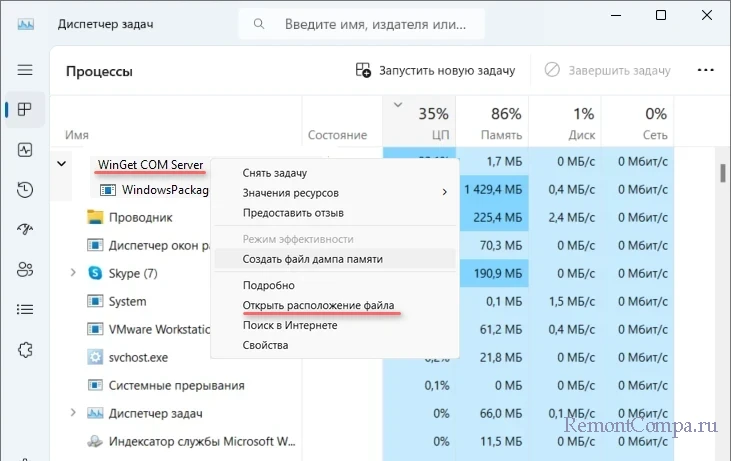Open the Значения ресурсов submenu arrow
The width and height of the screenshot is (731, 461).
tap(445, 192)
